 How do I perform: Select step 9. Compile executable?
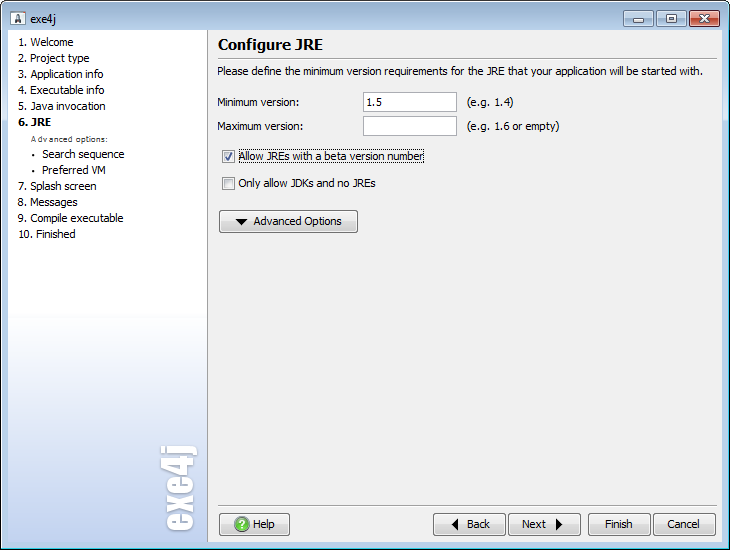(x=70, y=218)
